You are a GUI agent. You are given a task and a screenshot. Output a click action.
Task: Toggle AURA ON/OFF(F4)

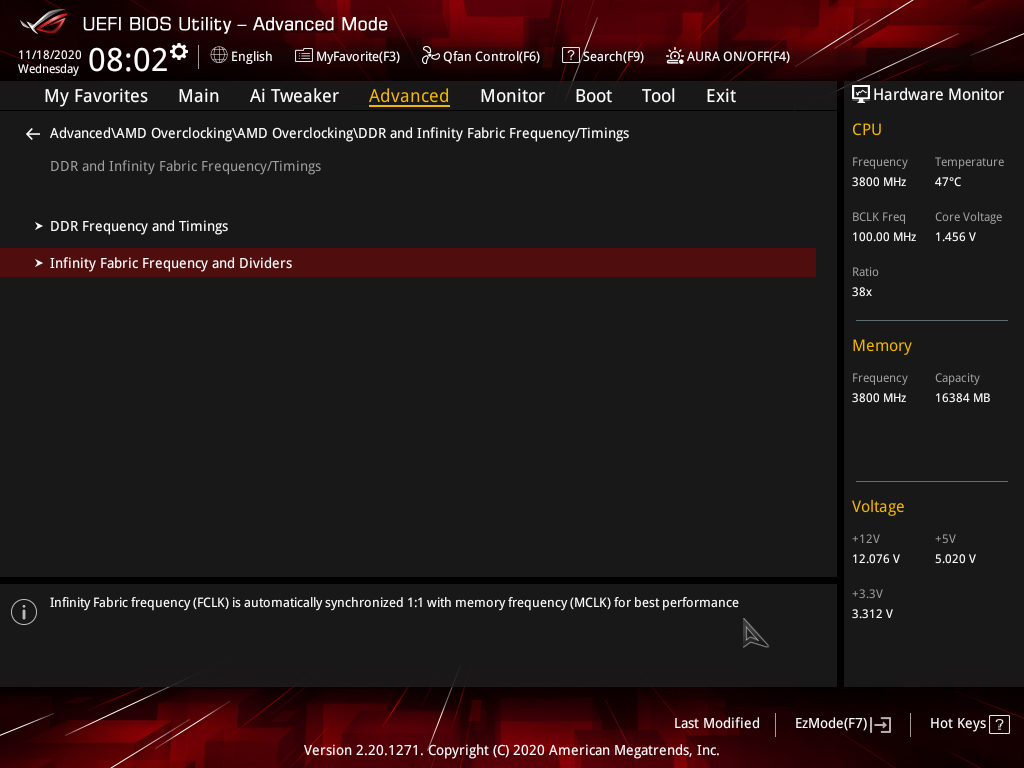coord(738,56)
